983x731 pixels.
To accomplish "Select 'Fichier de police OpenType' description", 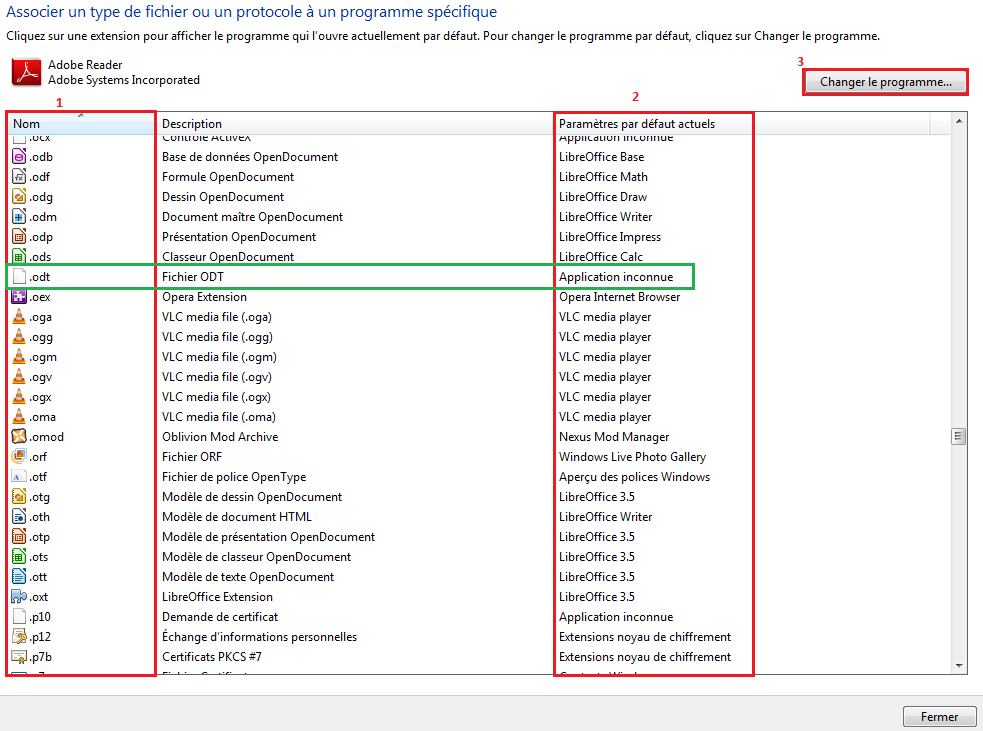I will [234, 476].
